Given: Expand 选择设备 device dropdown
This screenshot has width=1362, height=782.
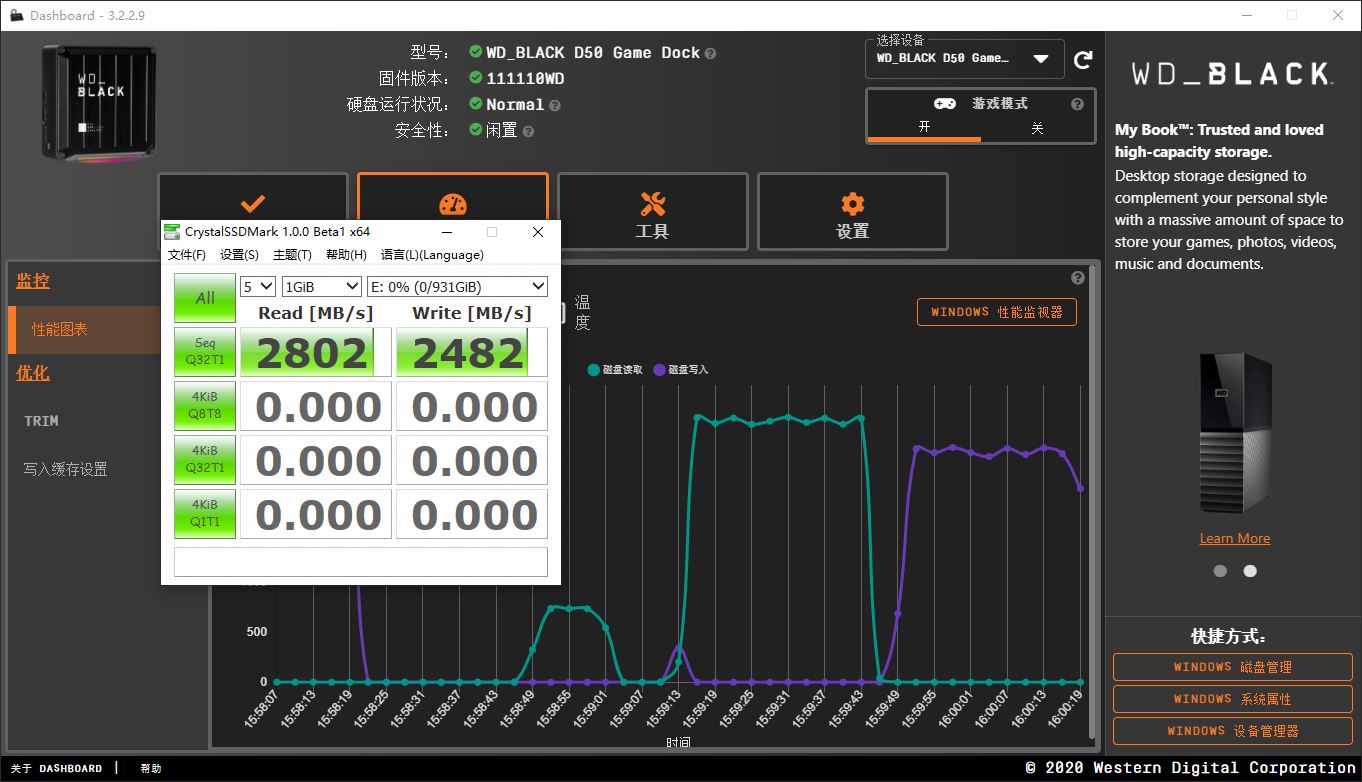Looking at the screenshot, I should click(965, 59).
